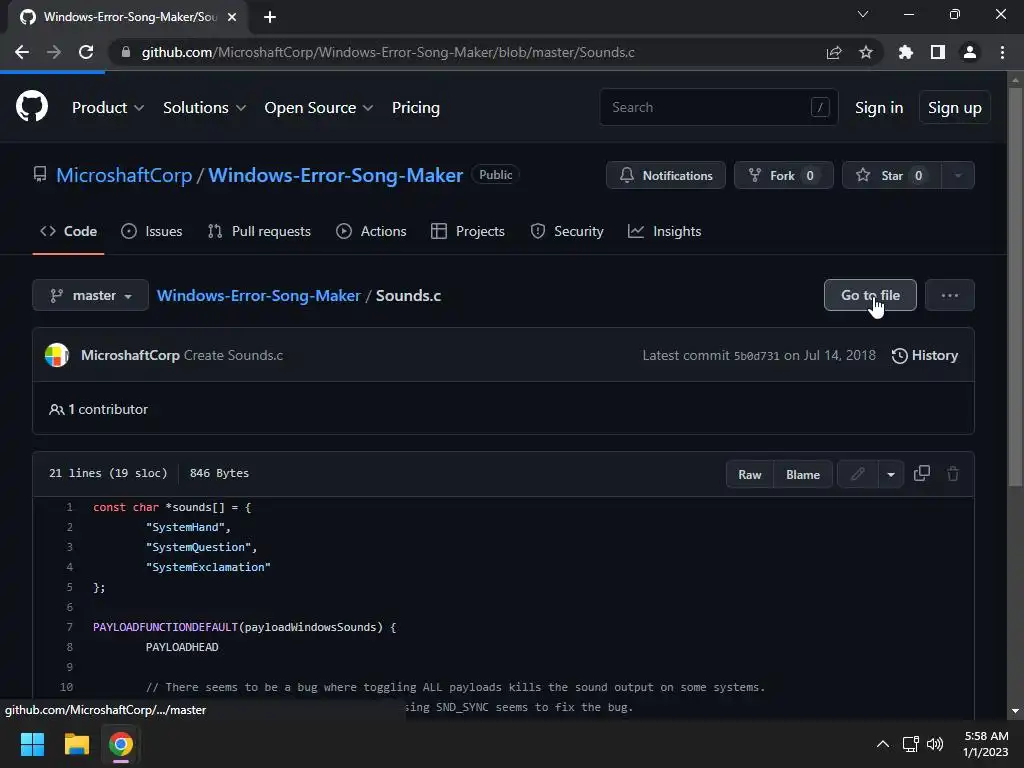The image size is (1024, 768).
Task: Open the Windows Start menu
Action: pos(32,744)
